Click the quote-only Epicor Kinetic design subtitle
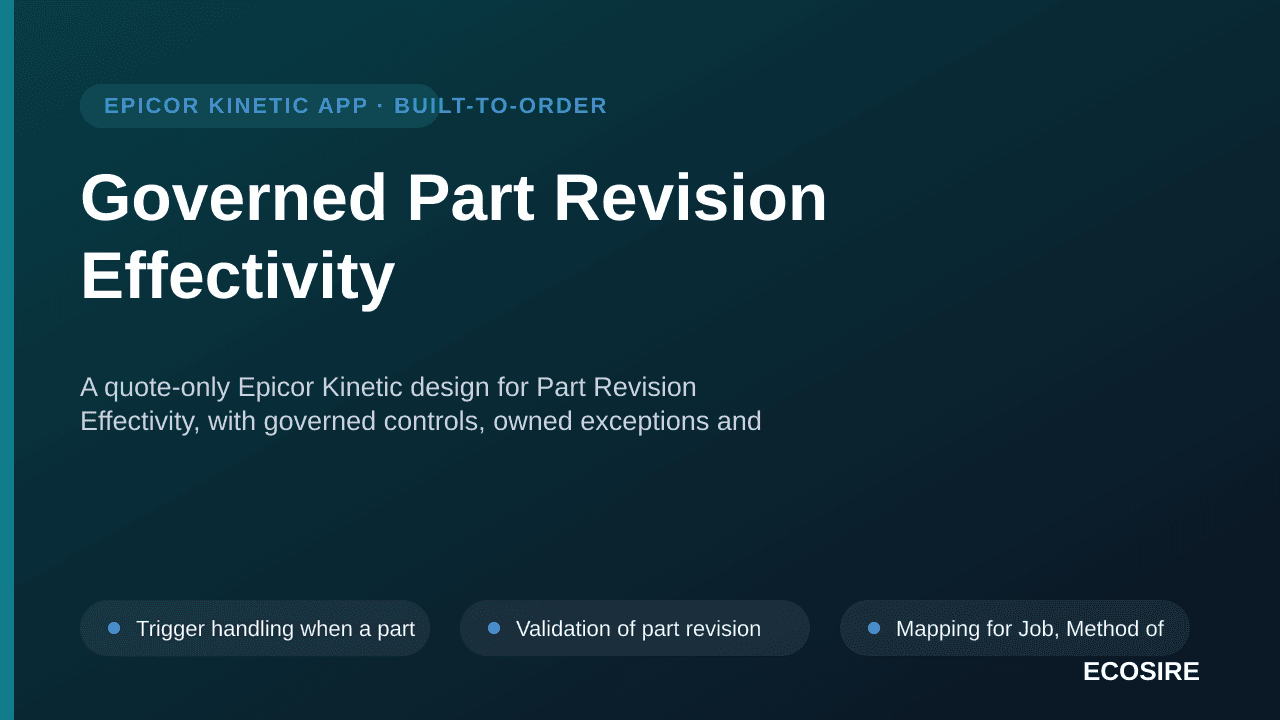The width and height of the screenshot is (1280, 720). [x=421, y=404]
